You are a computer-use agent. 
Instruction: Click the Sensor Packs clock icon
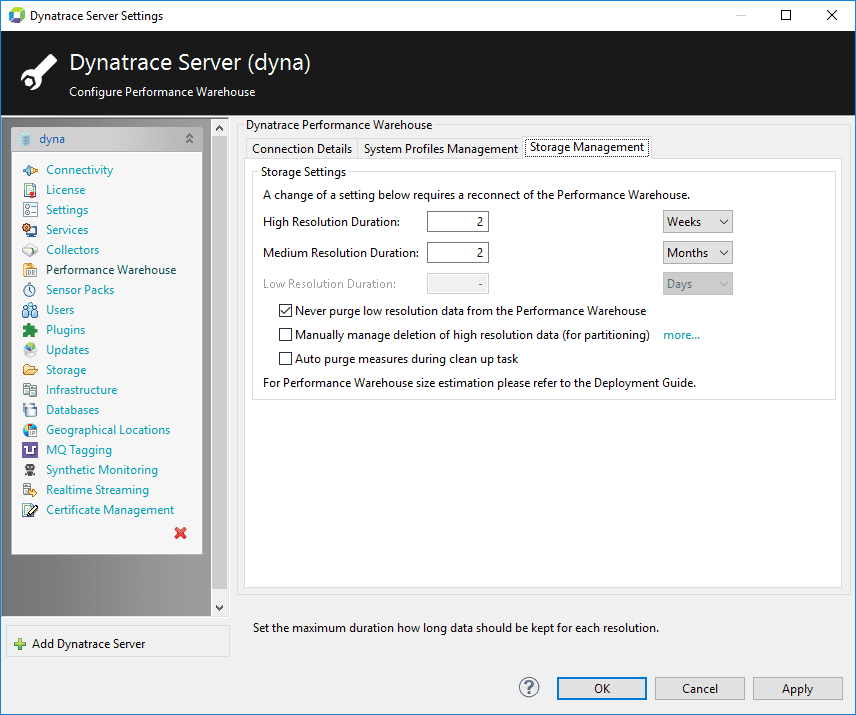pyautogui.click(x=30, y=290)
